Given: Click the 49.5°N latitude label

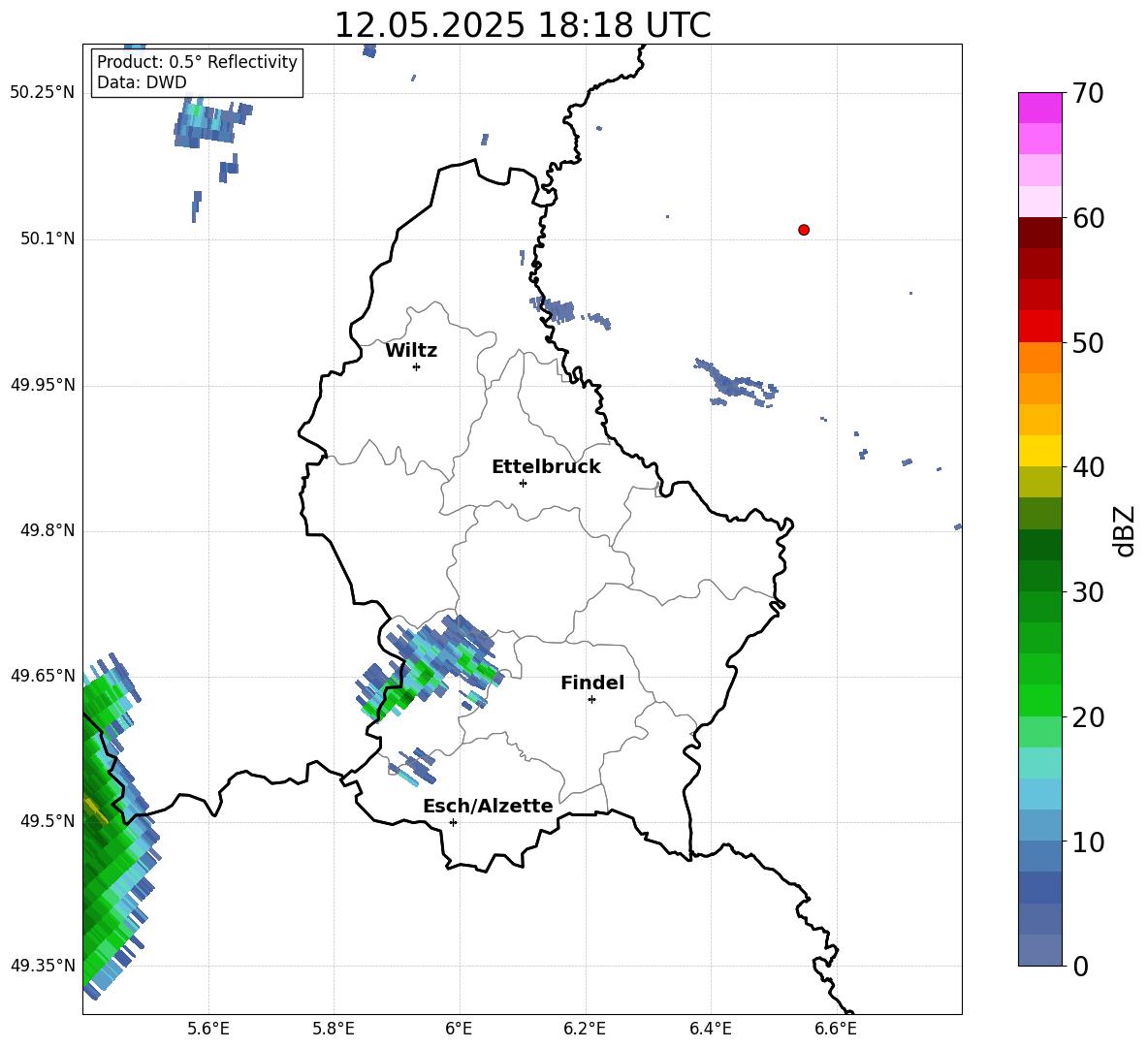Looking at the screenshot, I should click(x=48, y=821).
